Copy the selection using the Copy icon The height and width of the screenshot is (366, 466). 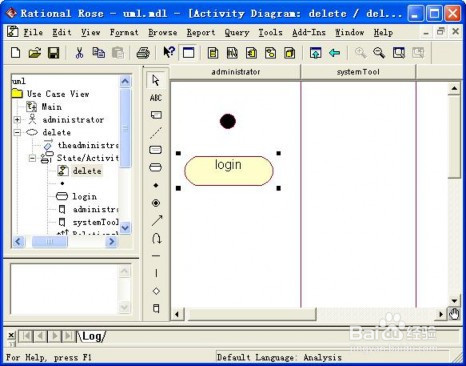98,53
